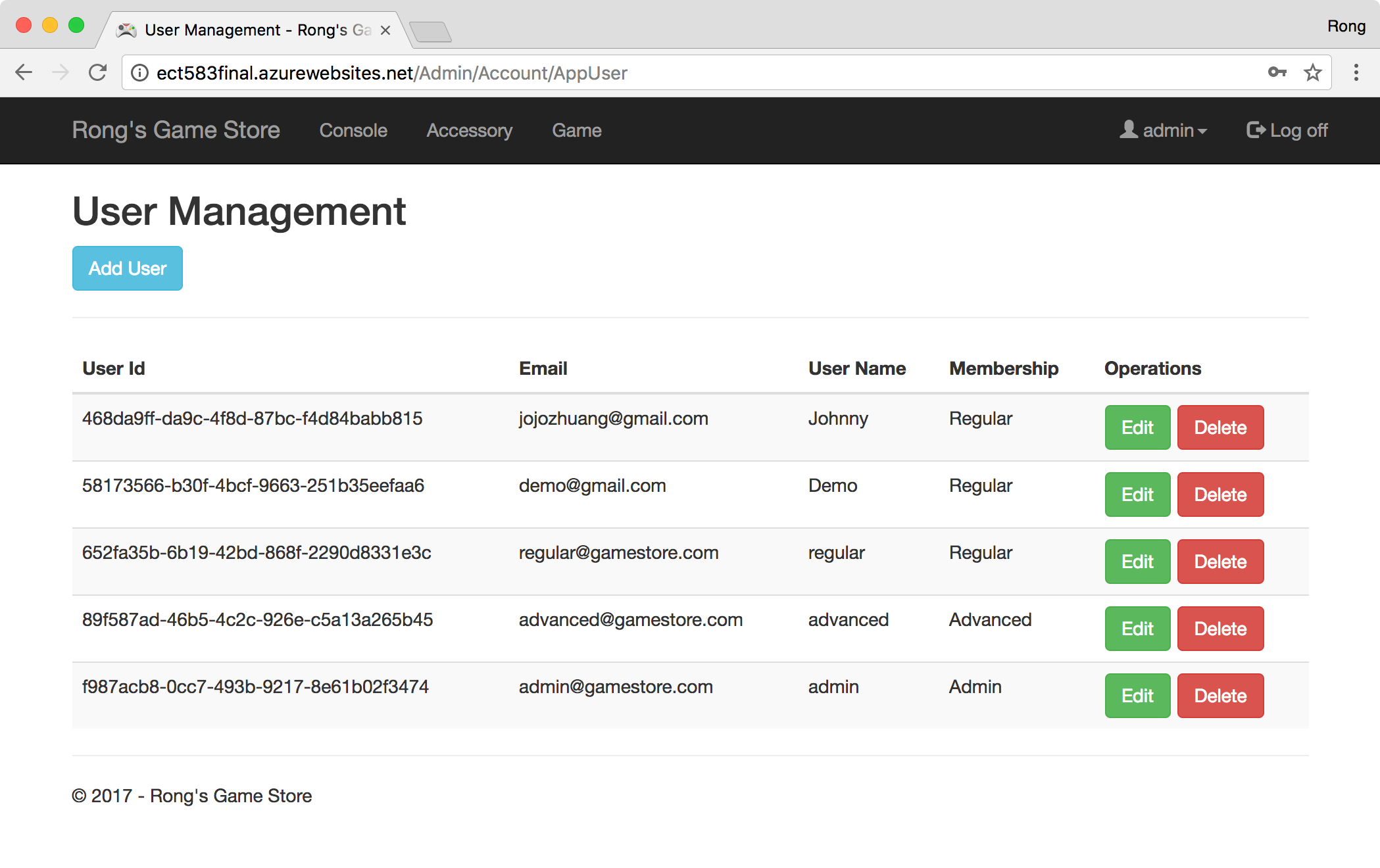Click the address bar URL
Image resolution: width=1380 pixels, height=868 pixels.
coord(392,73)
